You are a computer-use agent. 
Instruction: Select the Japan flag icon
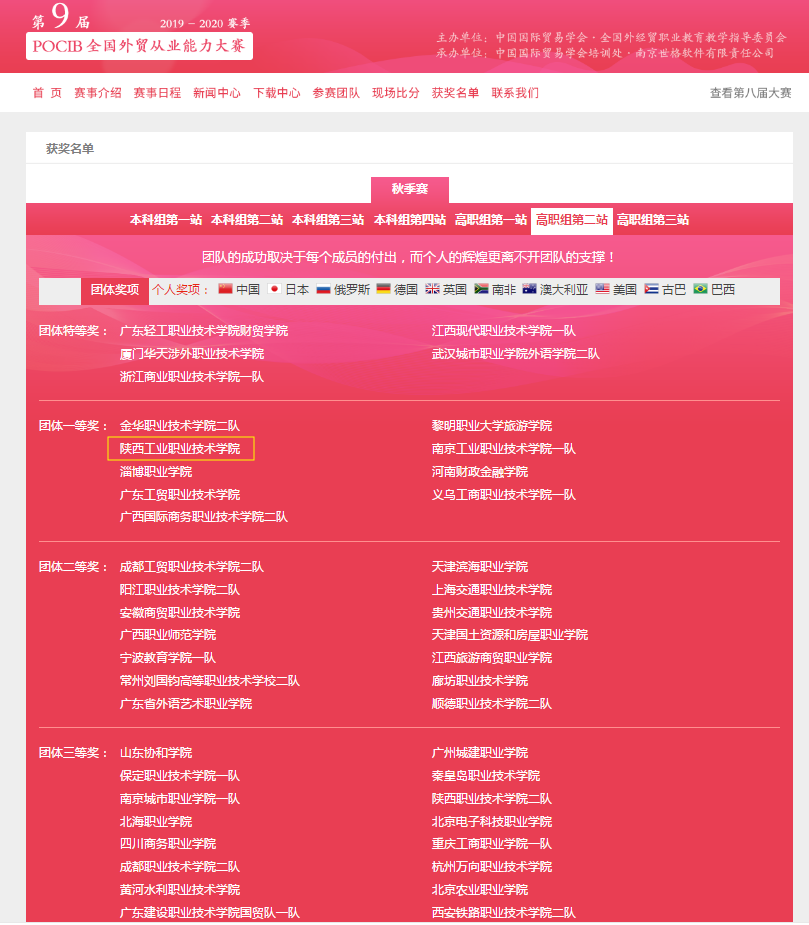(274, 289)
